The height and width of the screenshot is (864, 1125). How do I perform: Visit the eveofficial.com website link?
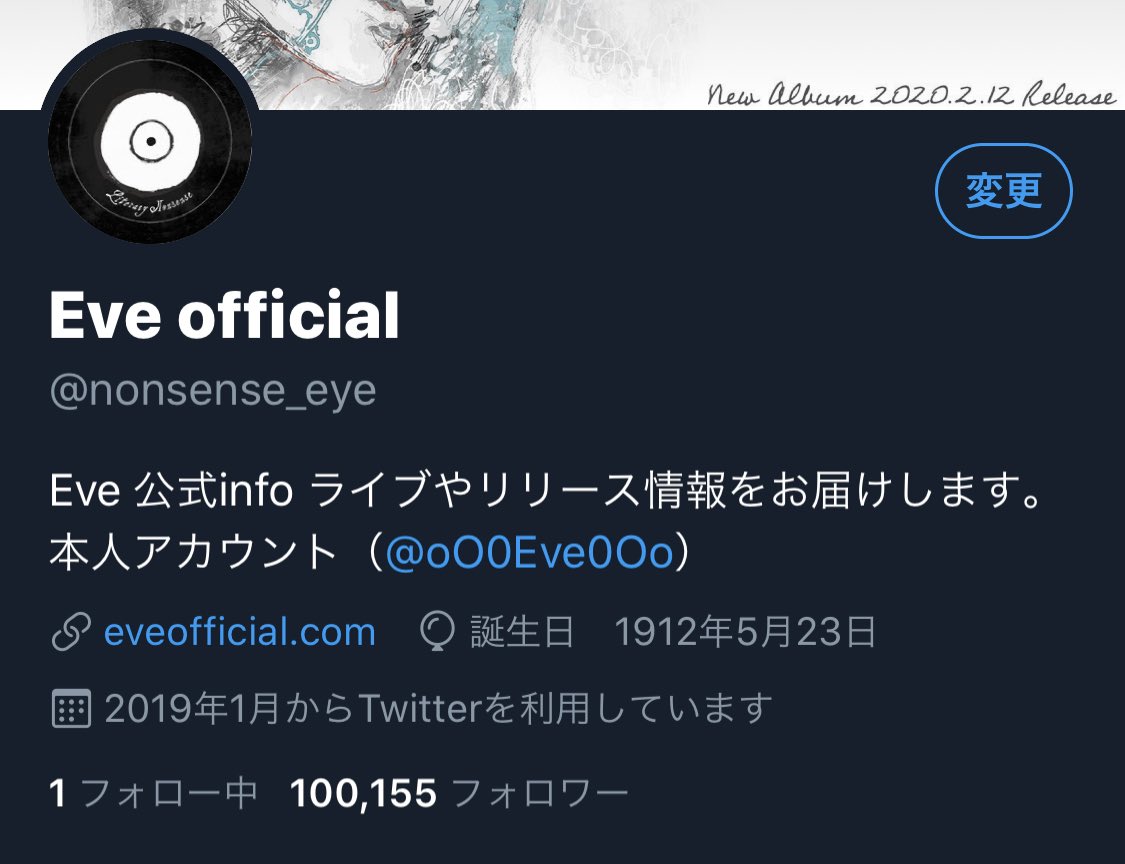pos(240,632)
